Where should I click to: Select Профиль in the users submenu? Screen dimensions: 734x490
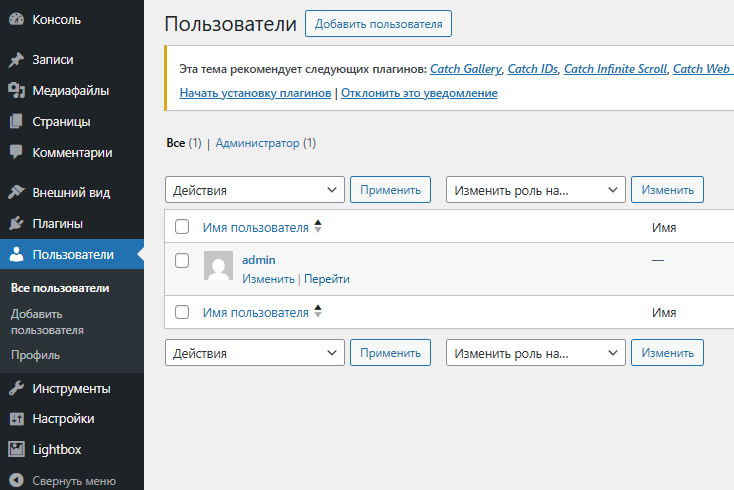36,354
